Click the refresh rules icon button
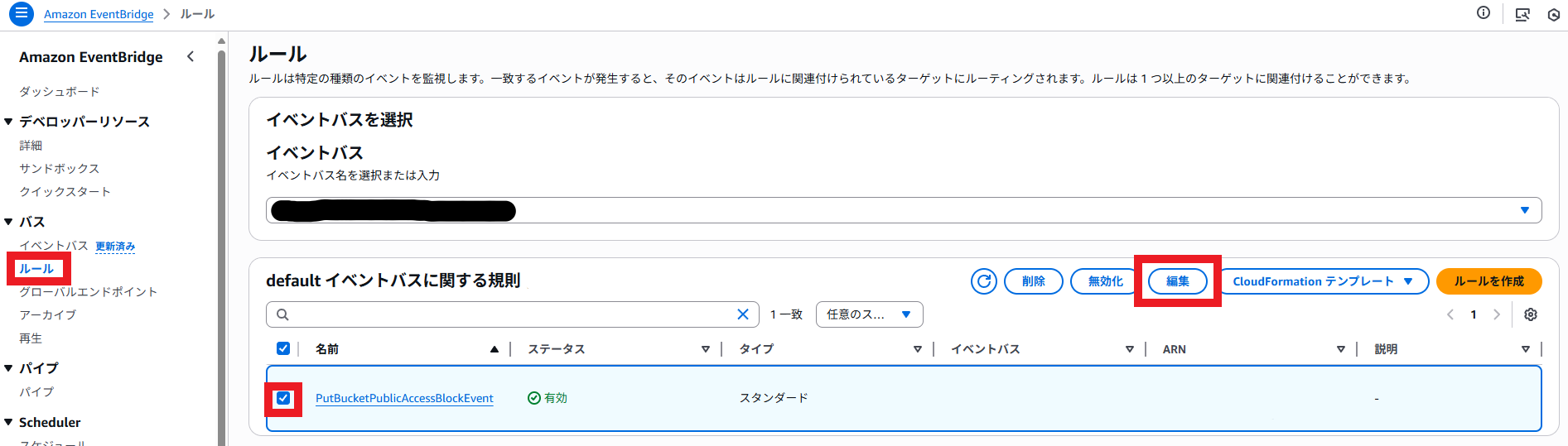This screenshot has width=1568, height=446. [983, 281]
